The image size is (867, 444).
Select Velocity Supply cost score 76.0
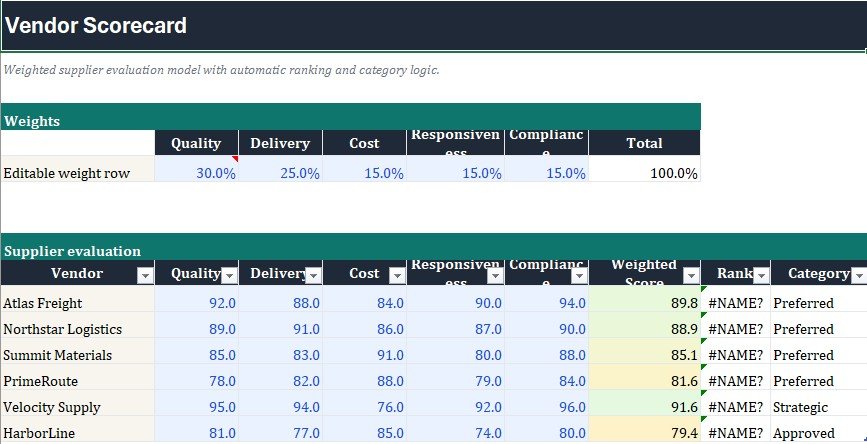364,403
